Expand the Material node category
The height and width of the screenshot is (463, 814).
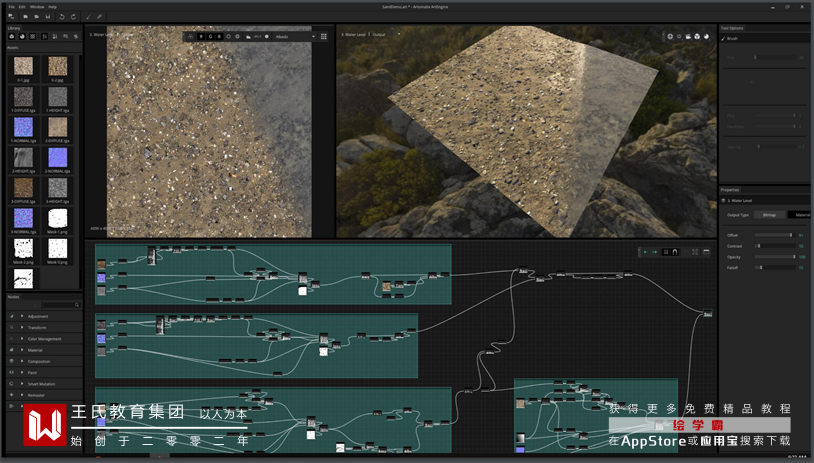(x=22, y=350)
